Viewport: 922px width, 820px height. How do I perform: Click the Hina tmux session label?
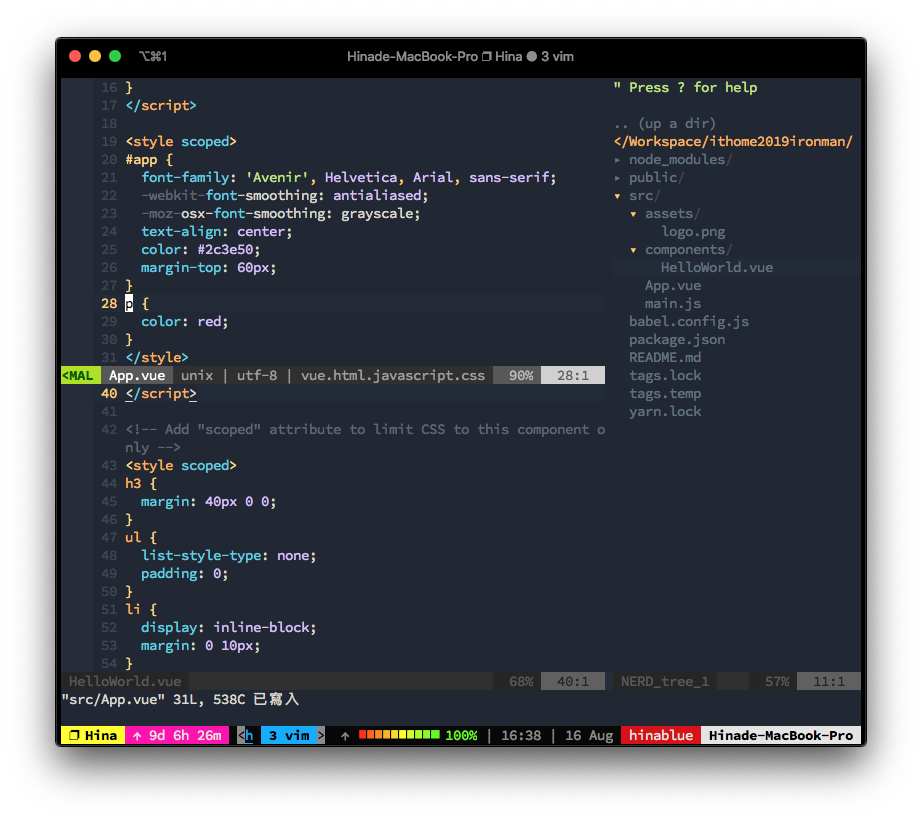pyautogui.click(x=93, y=735)
